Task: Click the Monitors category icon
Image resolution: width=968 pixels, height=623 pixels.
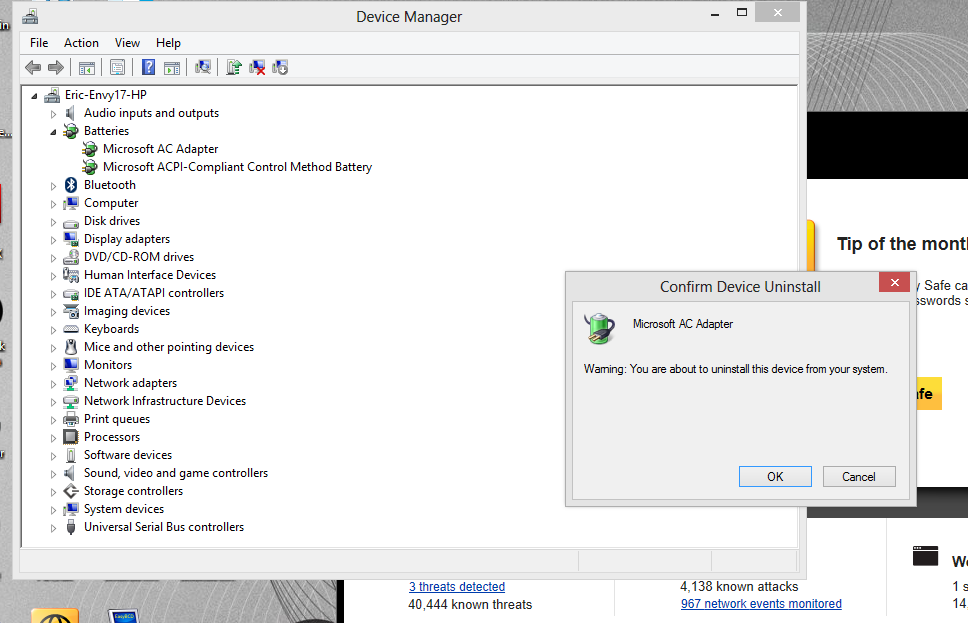Action: (71, 365)
